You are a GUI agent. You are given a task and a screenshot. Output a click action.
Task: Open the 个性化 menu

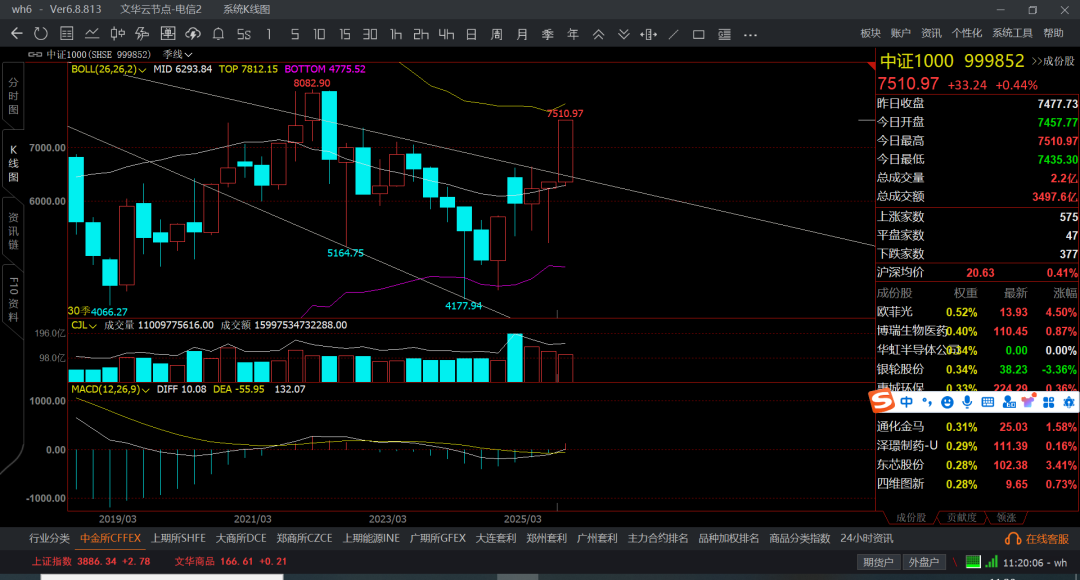966,33
